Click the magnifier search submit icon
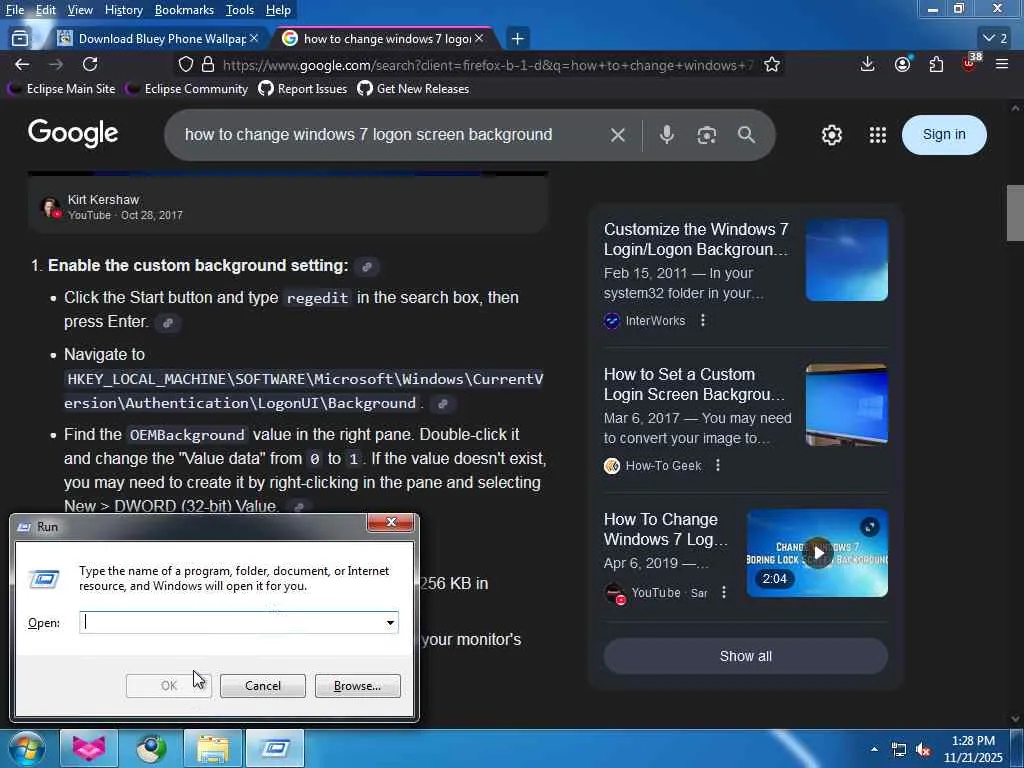Image resolution: width=1024 pixels, height=768 pixels. (x=746, y=135)
